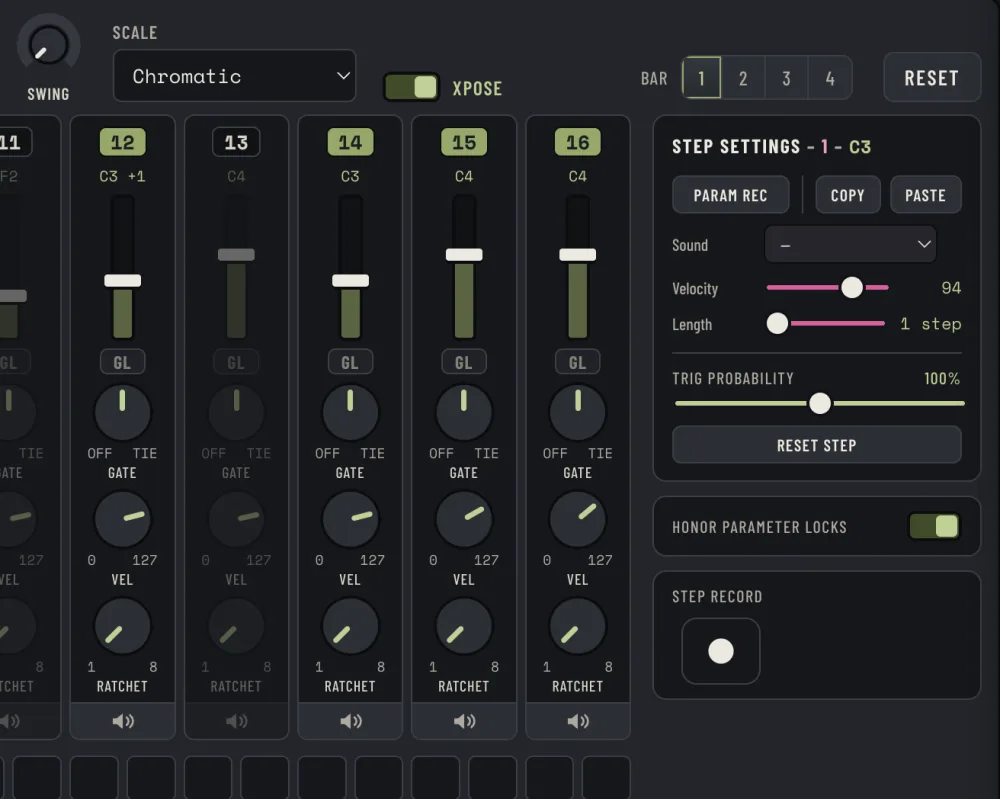The height and width of the screenshot is (799, 1000).
Task: Click the Velocity value 94
Action: (951, 288)
